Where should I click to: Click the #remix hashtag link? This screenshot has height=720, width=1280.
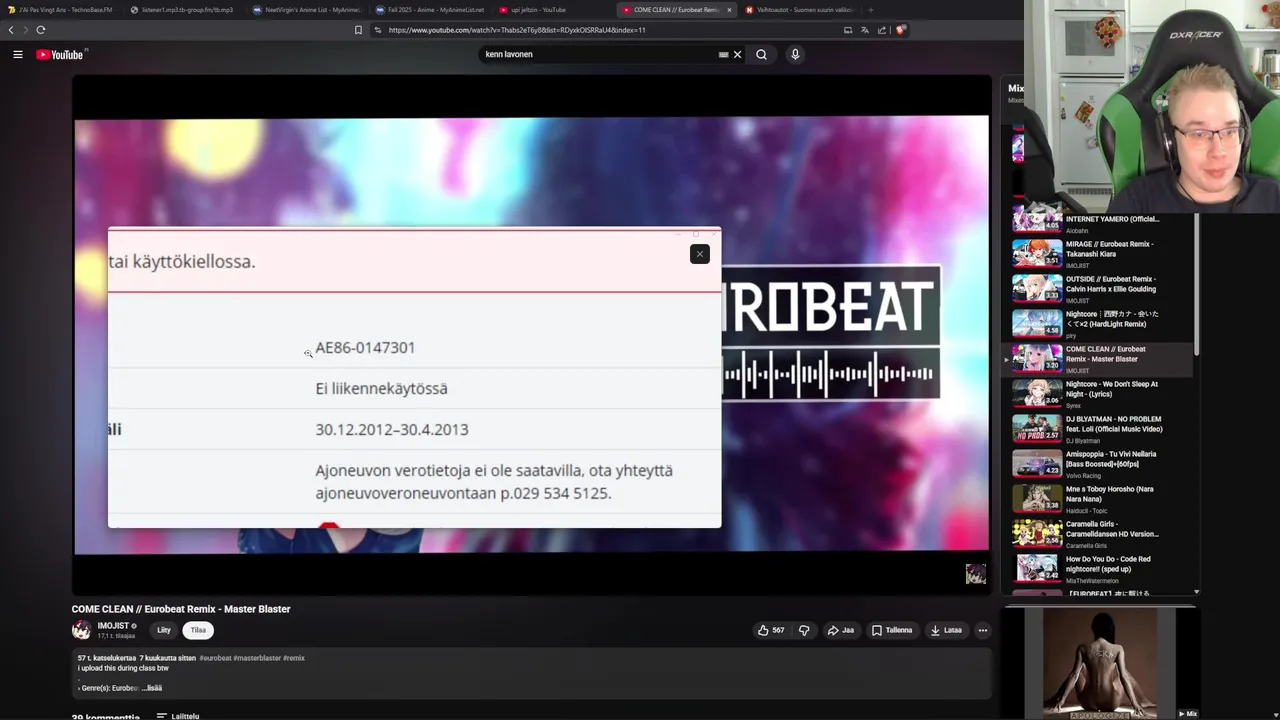click(x=294, y=658)
